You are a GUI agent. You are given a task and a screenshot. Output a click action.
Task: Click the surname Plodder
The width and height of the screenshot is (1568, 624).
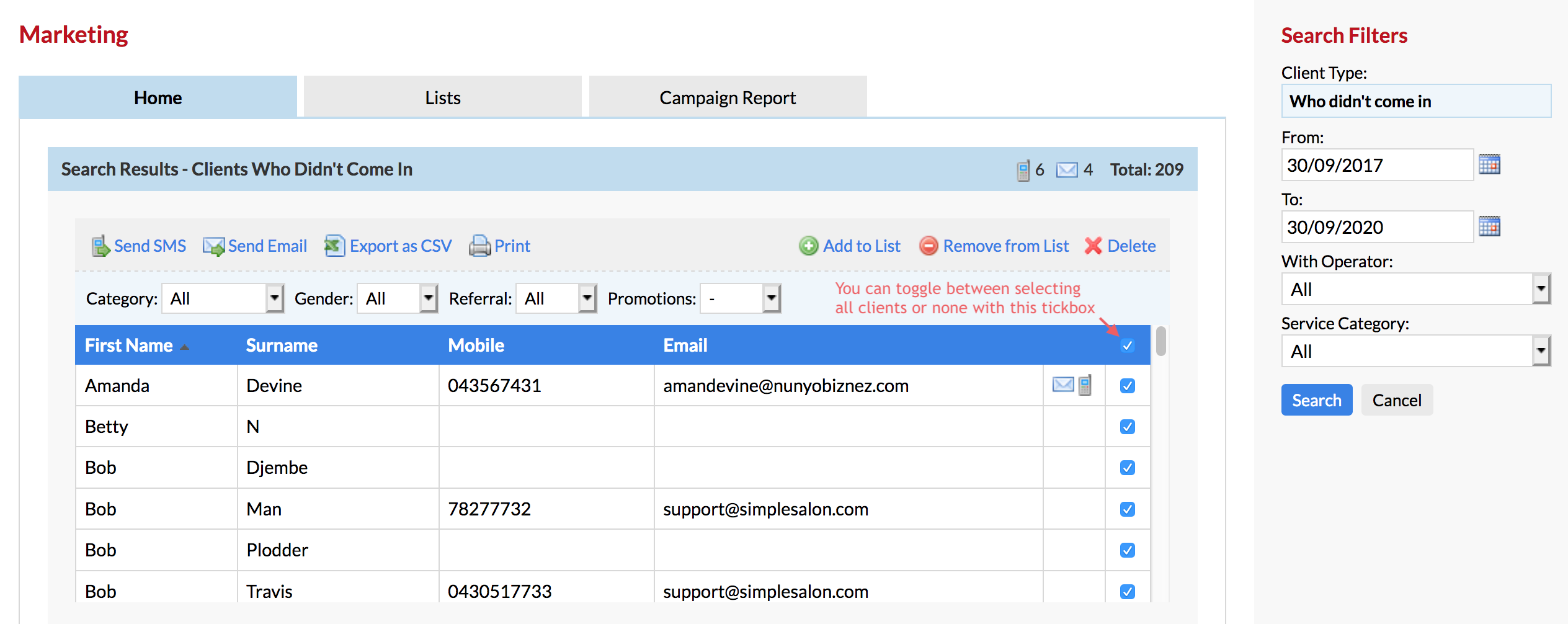pos(277,550)
